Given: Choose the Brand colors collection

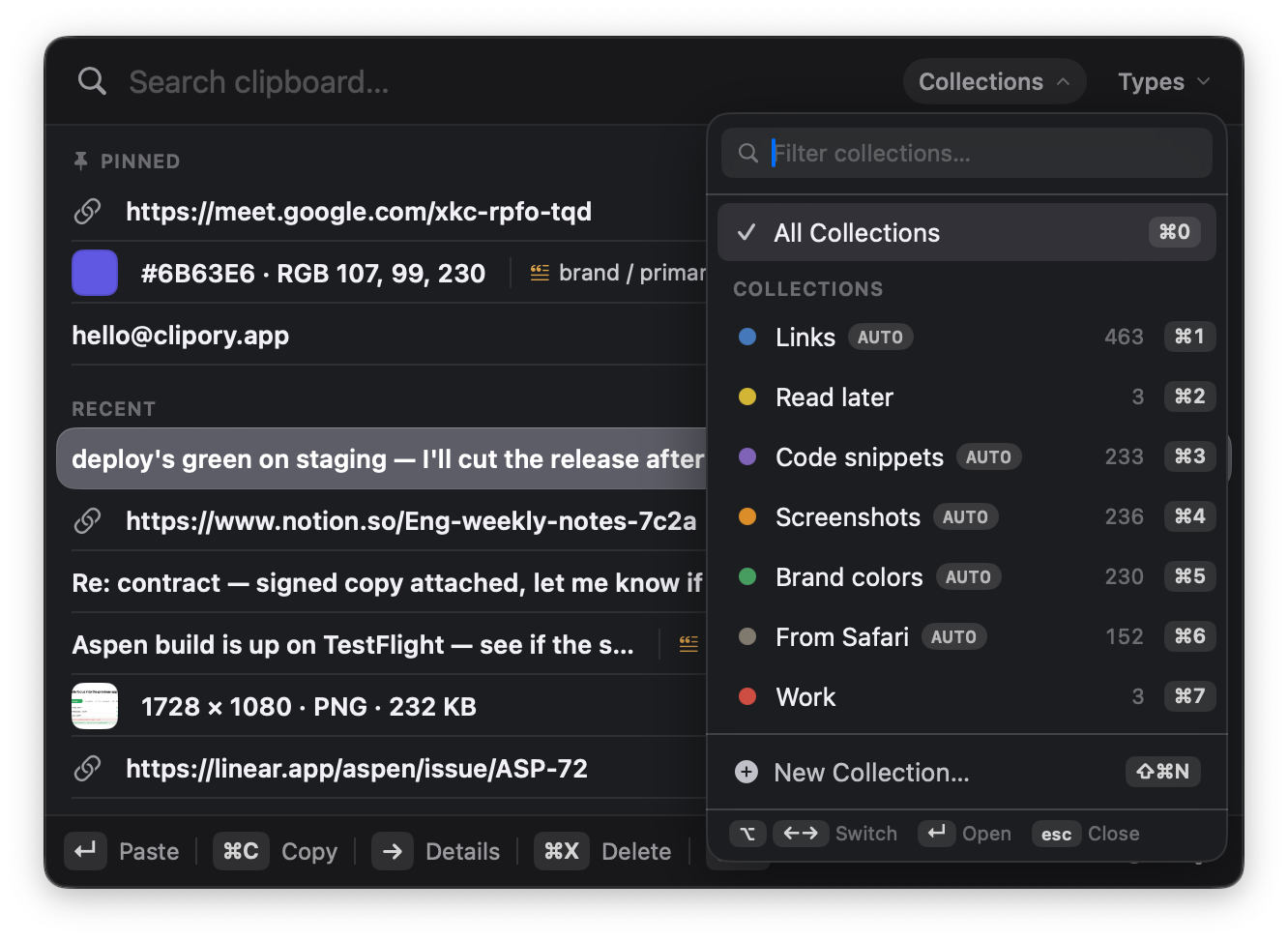Looking at the screenshot, I should point(966,576).
